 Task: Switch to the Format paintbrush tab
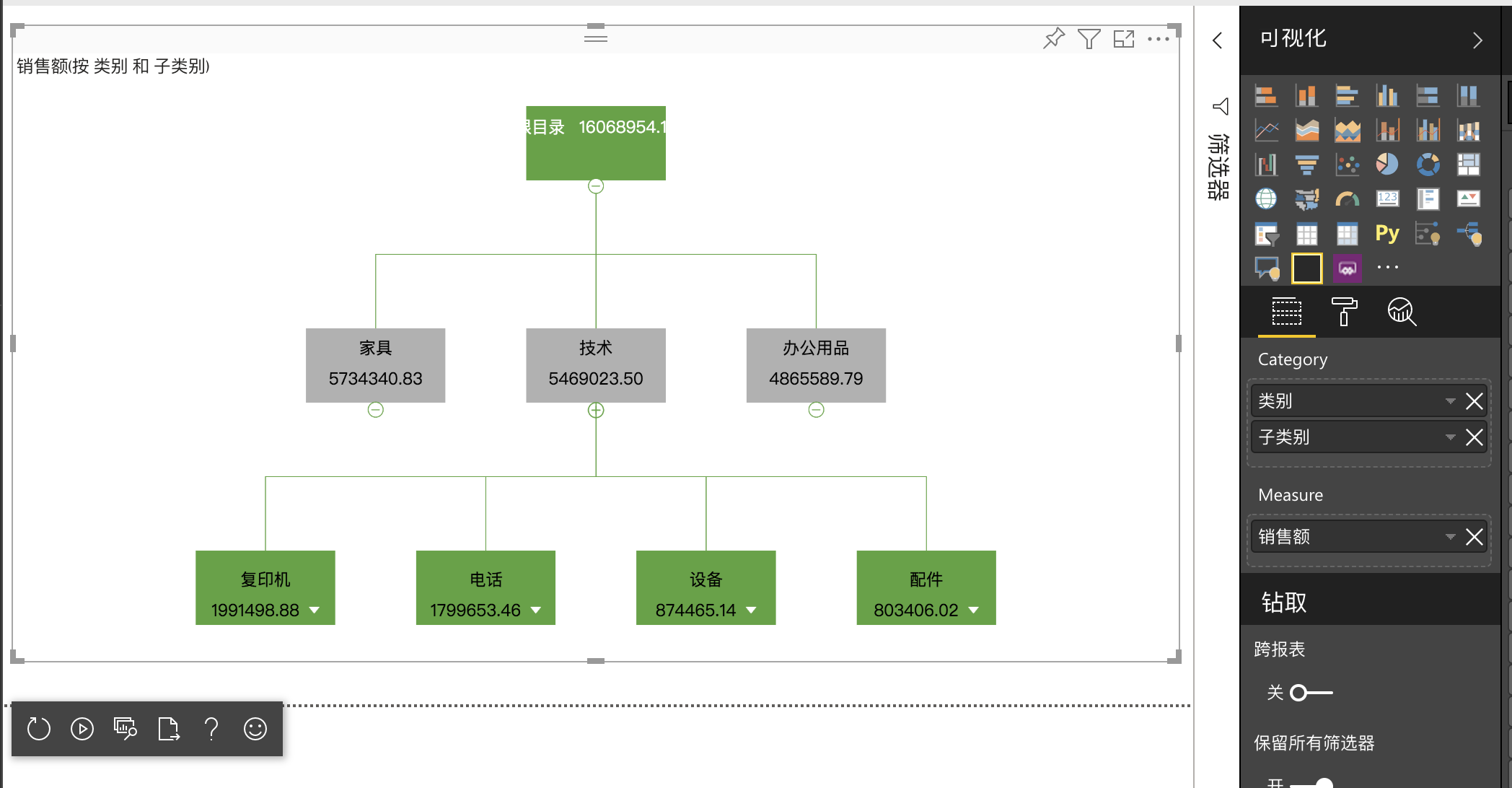tap(1345, 312)
